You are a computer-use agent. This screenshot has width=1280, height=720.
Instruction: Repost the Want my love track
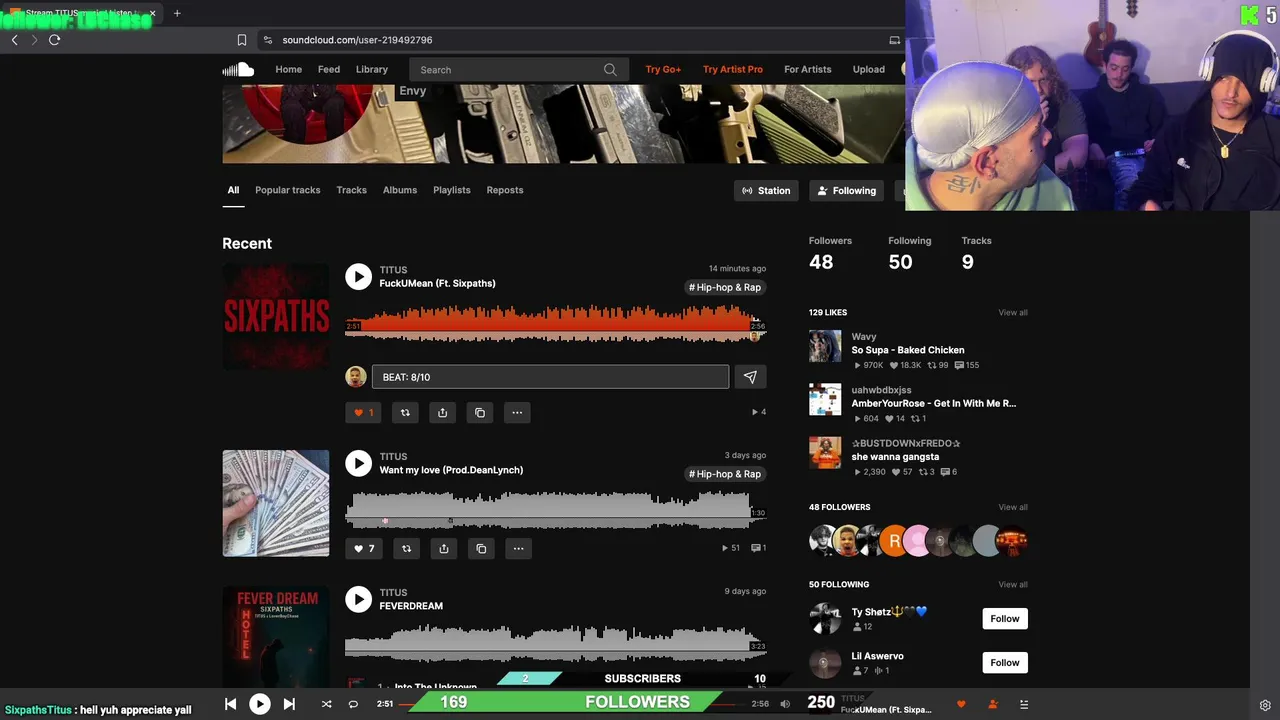pos(406,548)
